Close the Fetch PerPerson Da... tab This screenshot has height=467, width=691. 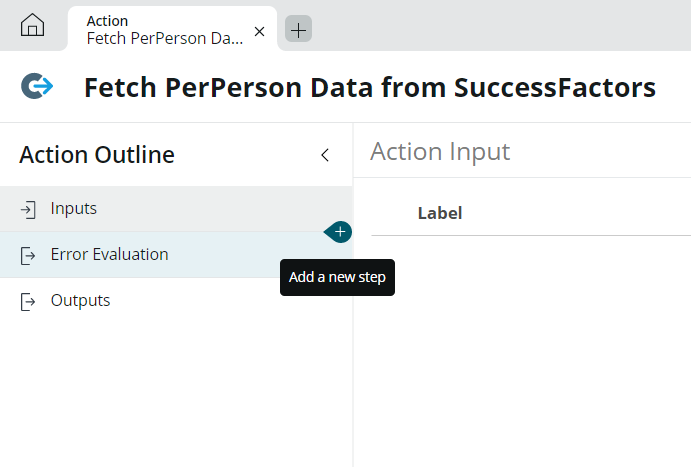(260, 31)
